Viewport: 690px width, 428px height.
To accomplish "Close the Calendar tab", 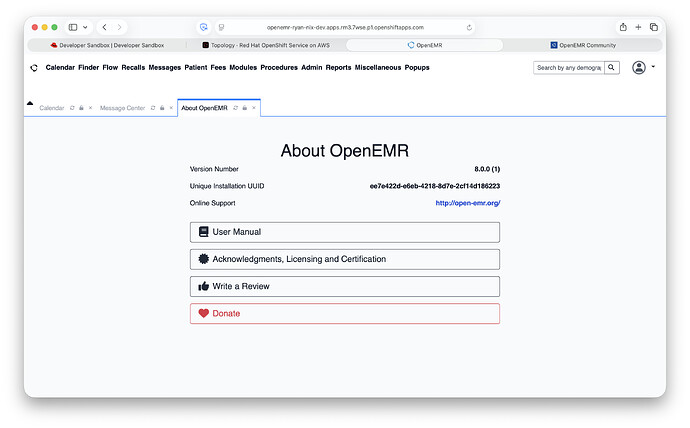I will tap(90, 108).
